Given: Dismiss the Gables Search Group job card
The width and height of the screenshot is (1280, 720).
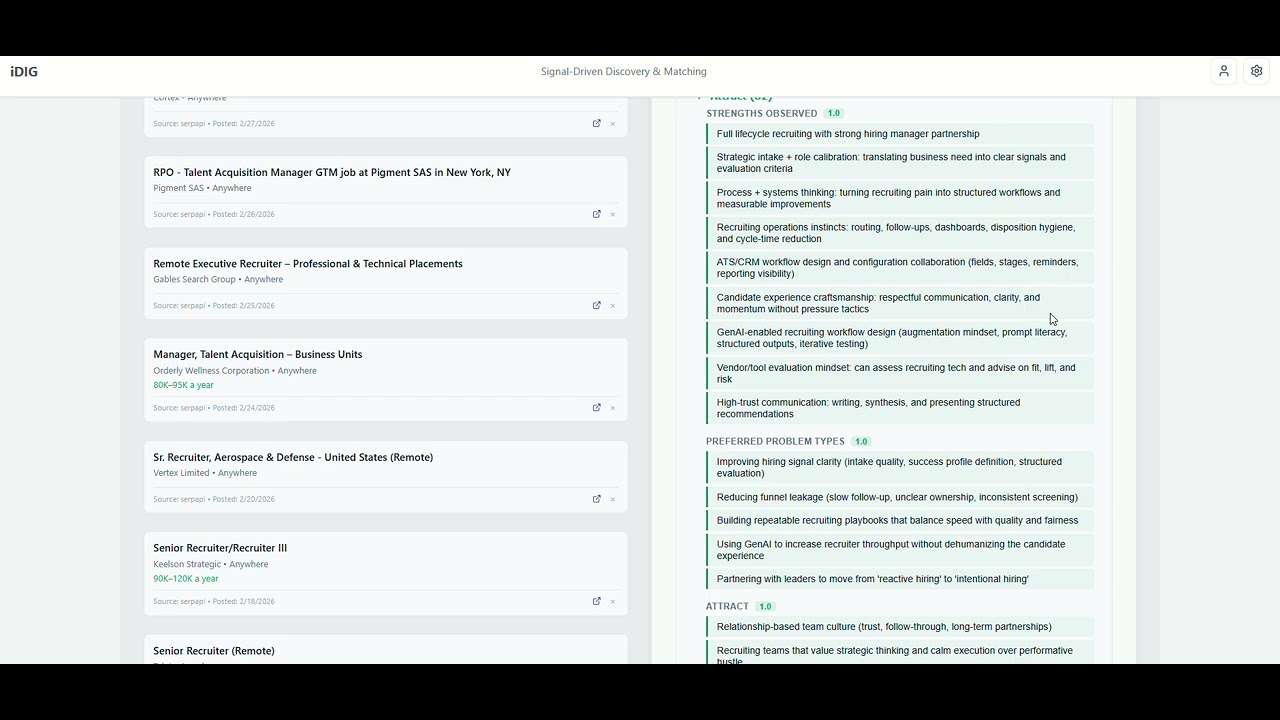Looking at the screenshot, I should coord(613,306).
